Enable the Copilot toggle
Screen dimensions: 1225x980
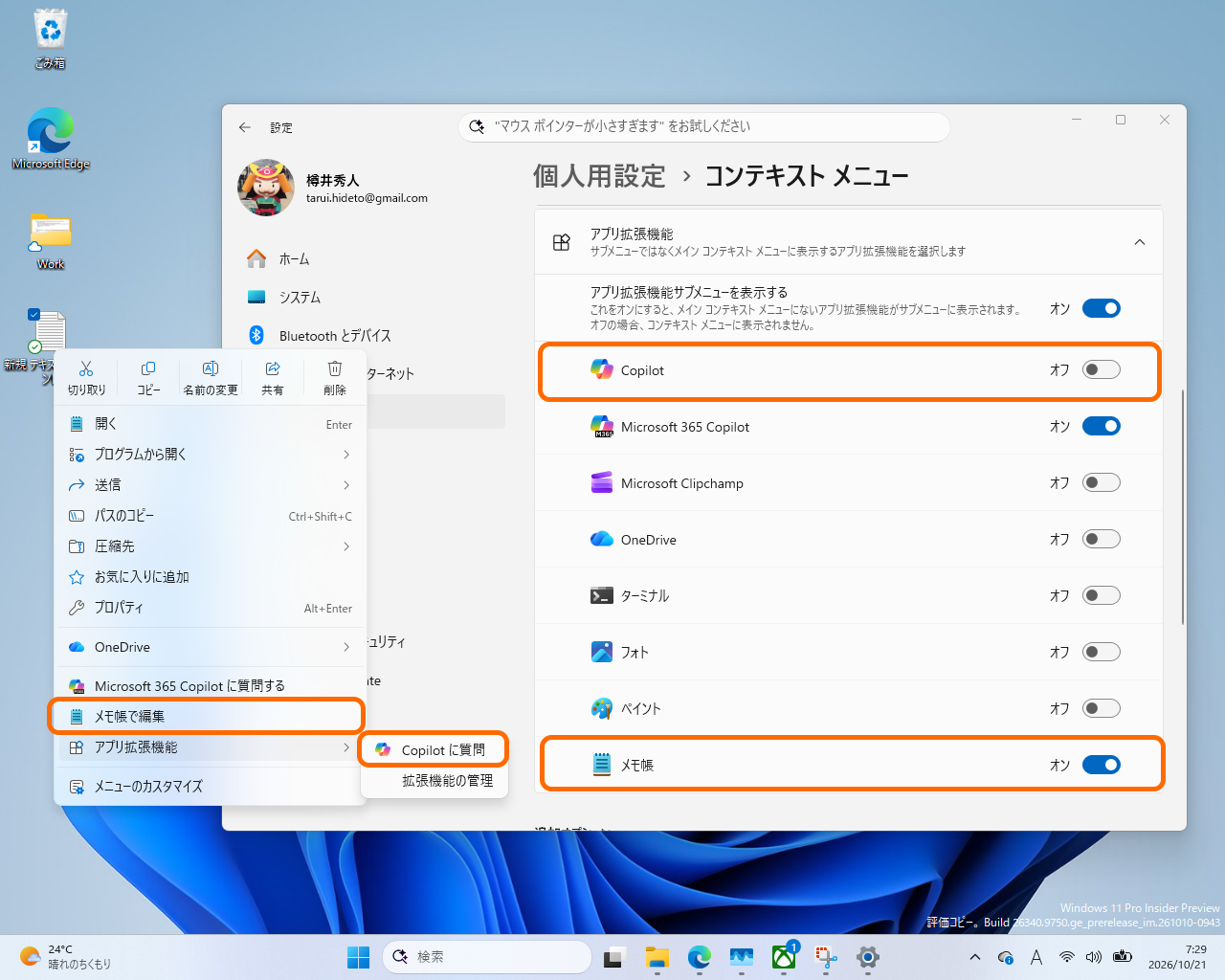1102,369
